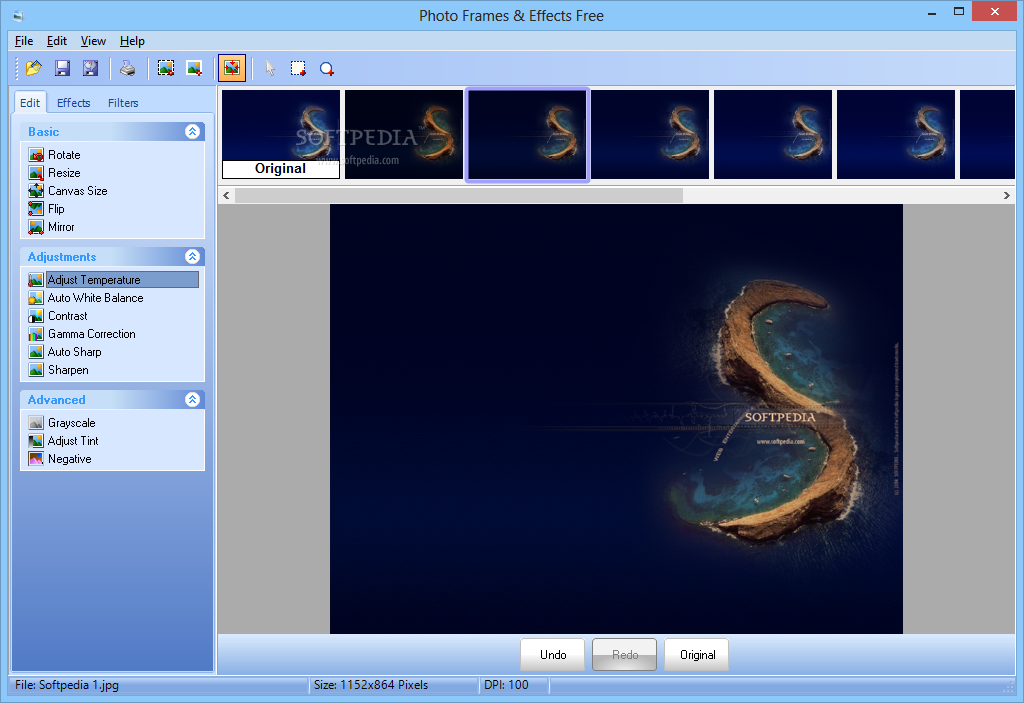The image size is (1024, 703).
Task: Select the second thumbnail with Softpedia watermark
Action: (x=404, y=134)
